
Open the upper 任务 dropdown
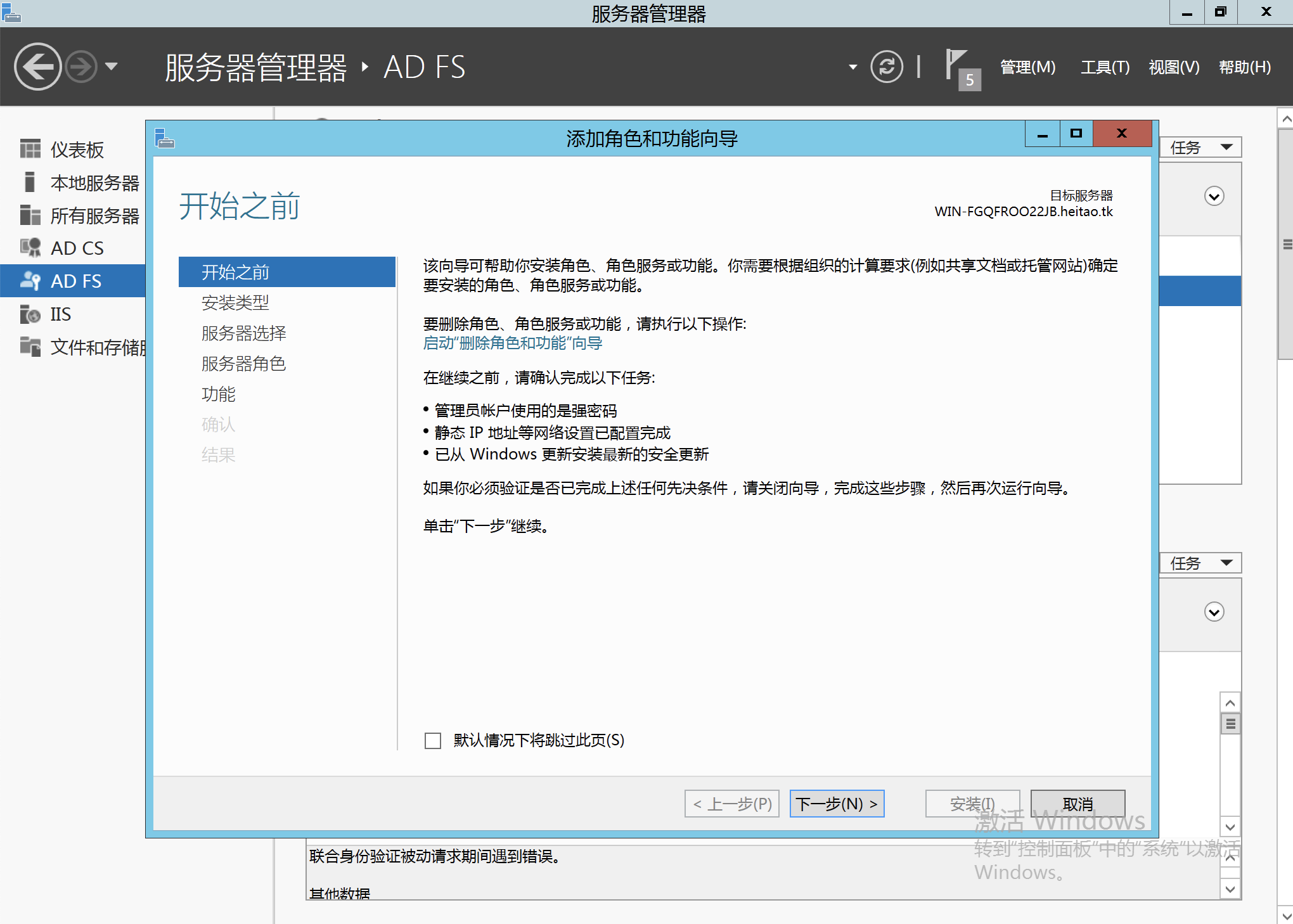coord(1200,147)
